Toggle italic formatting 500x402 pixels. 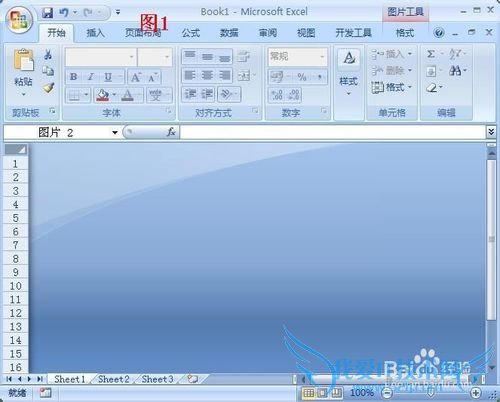point(90,77)
